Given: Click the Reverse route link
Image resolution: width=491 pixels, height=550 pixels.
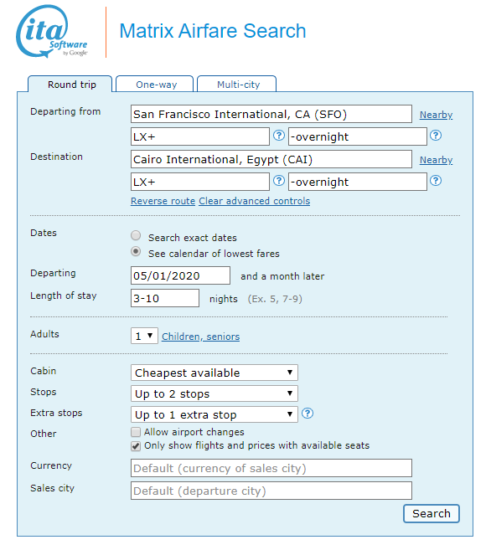Looking at the screenshot, I should click(x=163, y=201).
